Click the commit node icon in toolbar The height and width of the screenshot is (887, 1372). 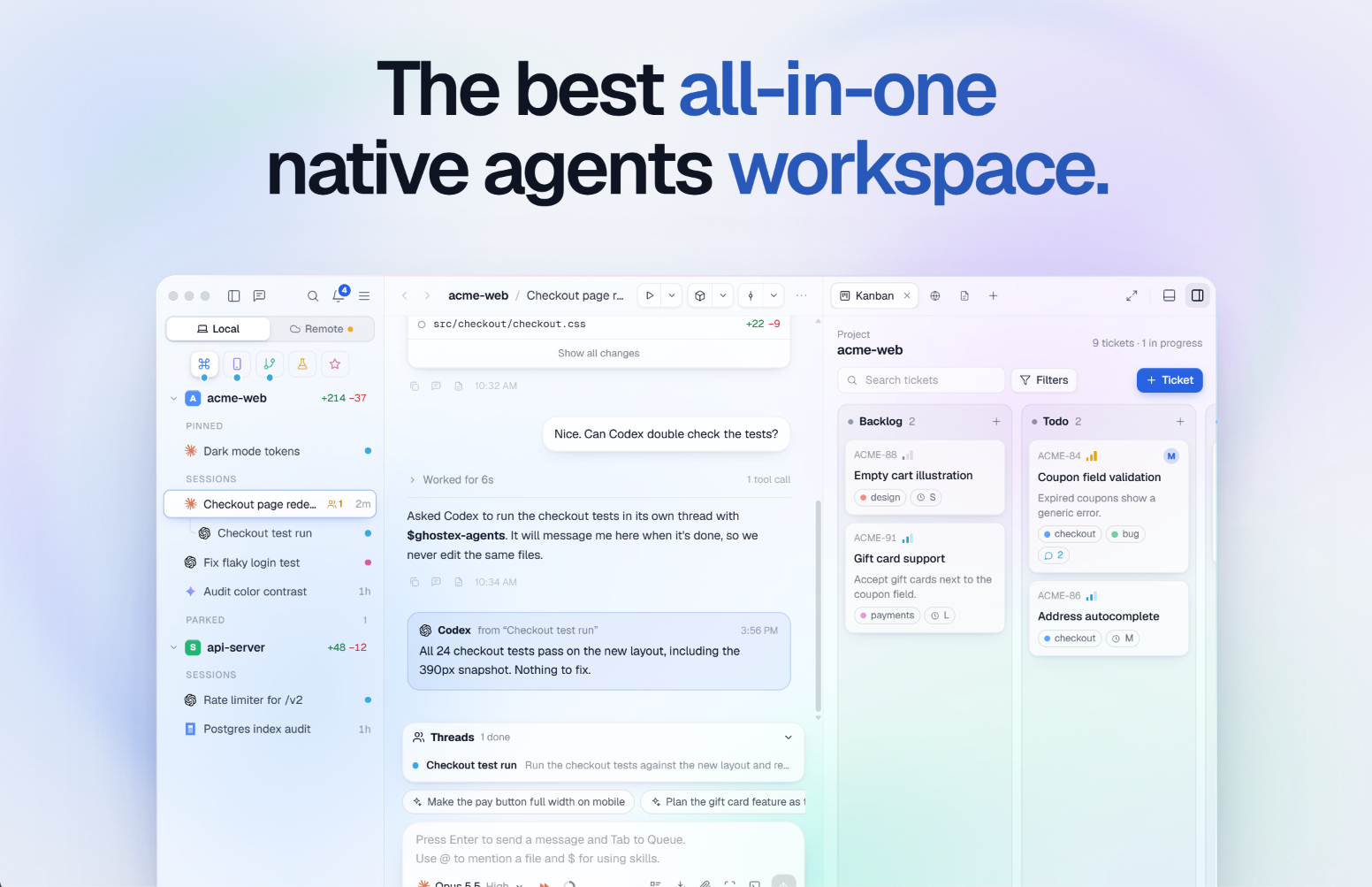click(x=751, y=295)
